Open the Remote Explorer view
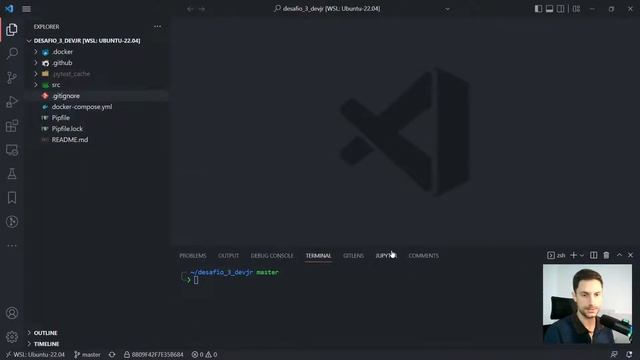 [12, 150]
